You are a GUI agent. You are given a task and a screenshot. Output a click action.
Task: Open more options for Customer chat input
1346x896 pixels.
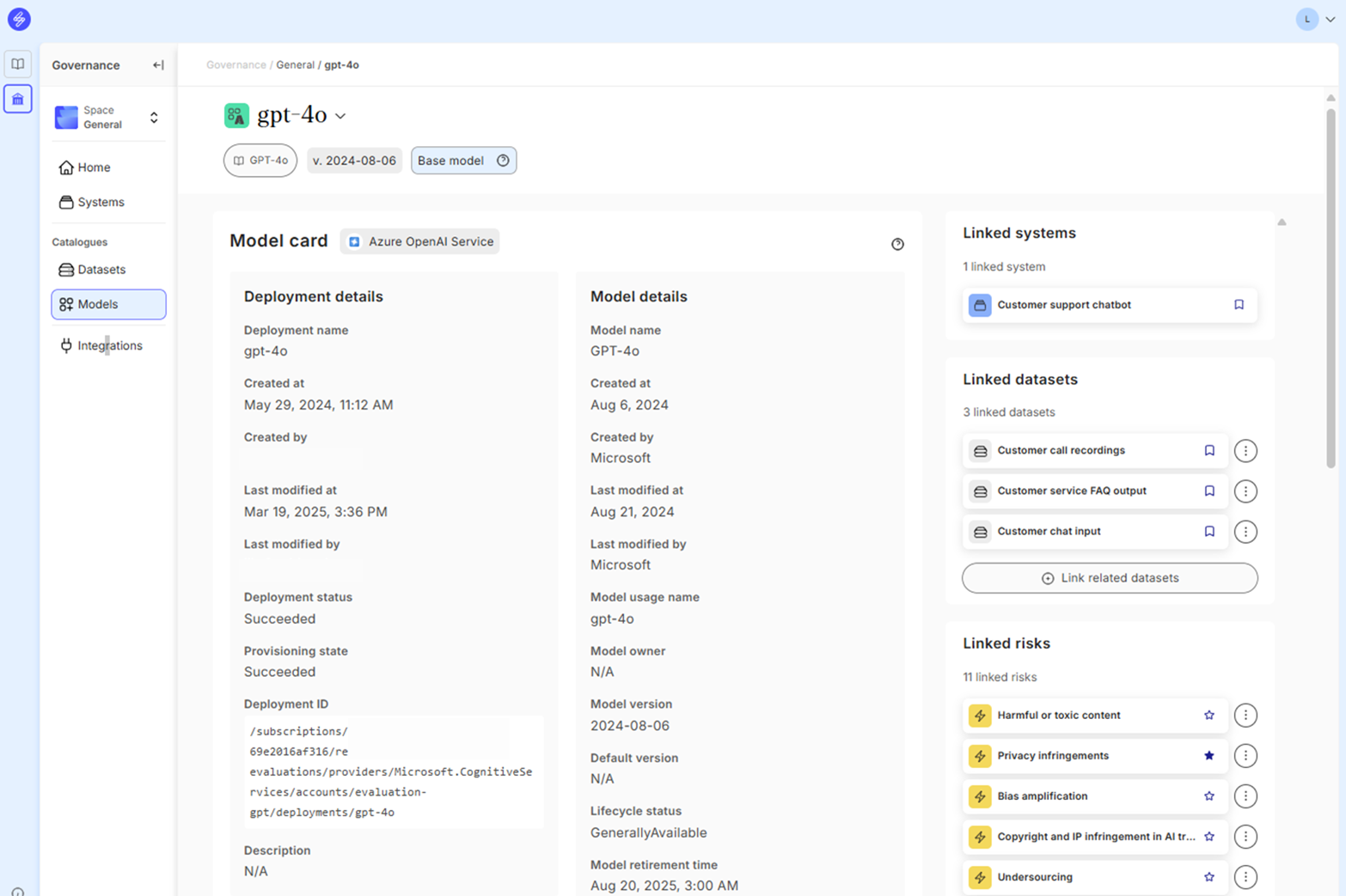click(x=1245, y=532)
